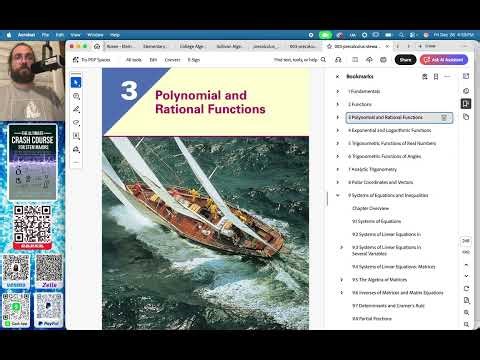Open the Convert tool tab
This screenshot has width=480, height=360.
pyautogui.click(x=172, y=60)
